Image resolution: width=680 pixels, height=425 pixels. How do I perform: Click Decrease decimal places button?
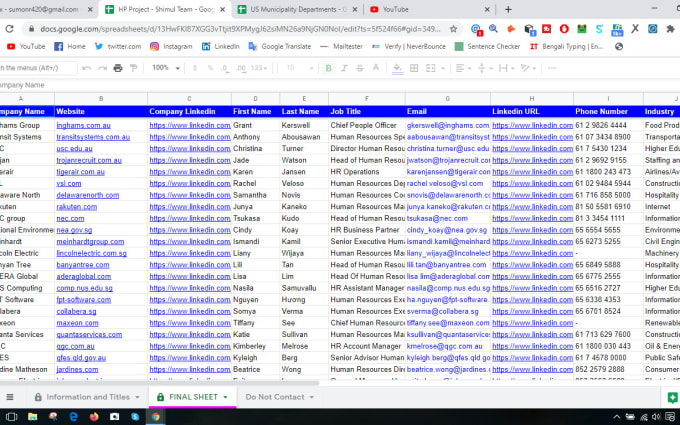coord(225,68)
